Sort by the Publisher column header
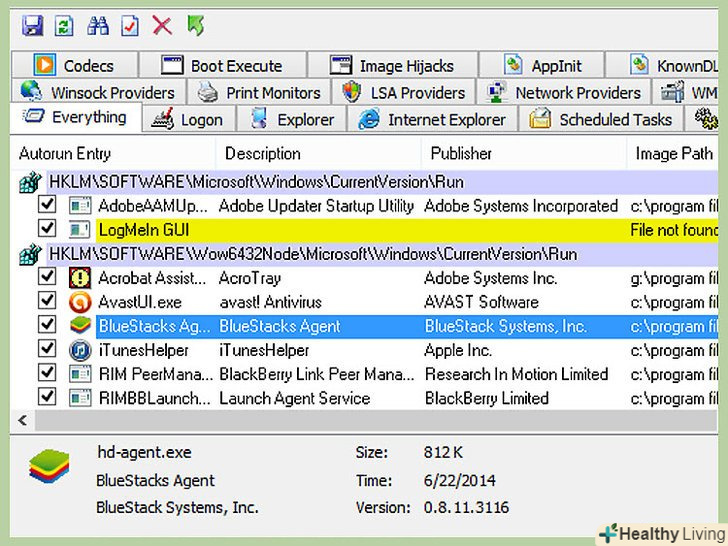Screen dimensions: 728x546 click(523, 154)
